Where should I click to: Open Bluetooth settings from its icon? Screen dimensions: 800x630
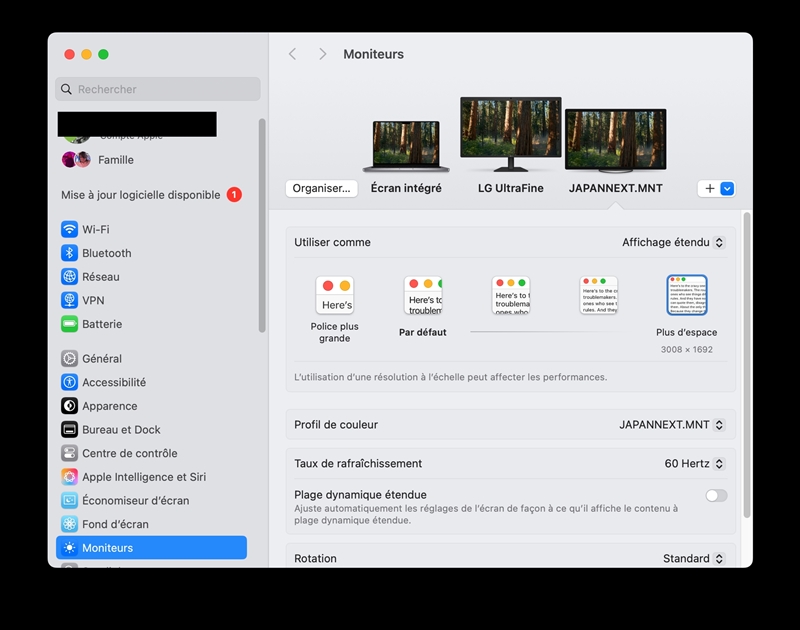(x=69, y=253)
